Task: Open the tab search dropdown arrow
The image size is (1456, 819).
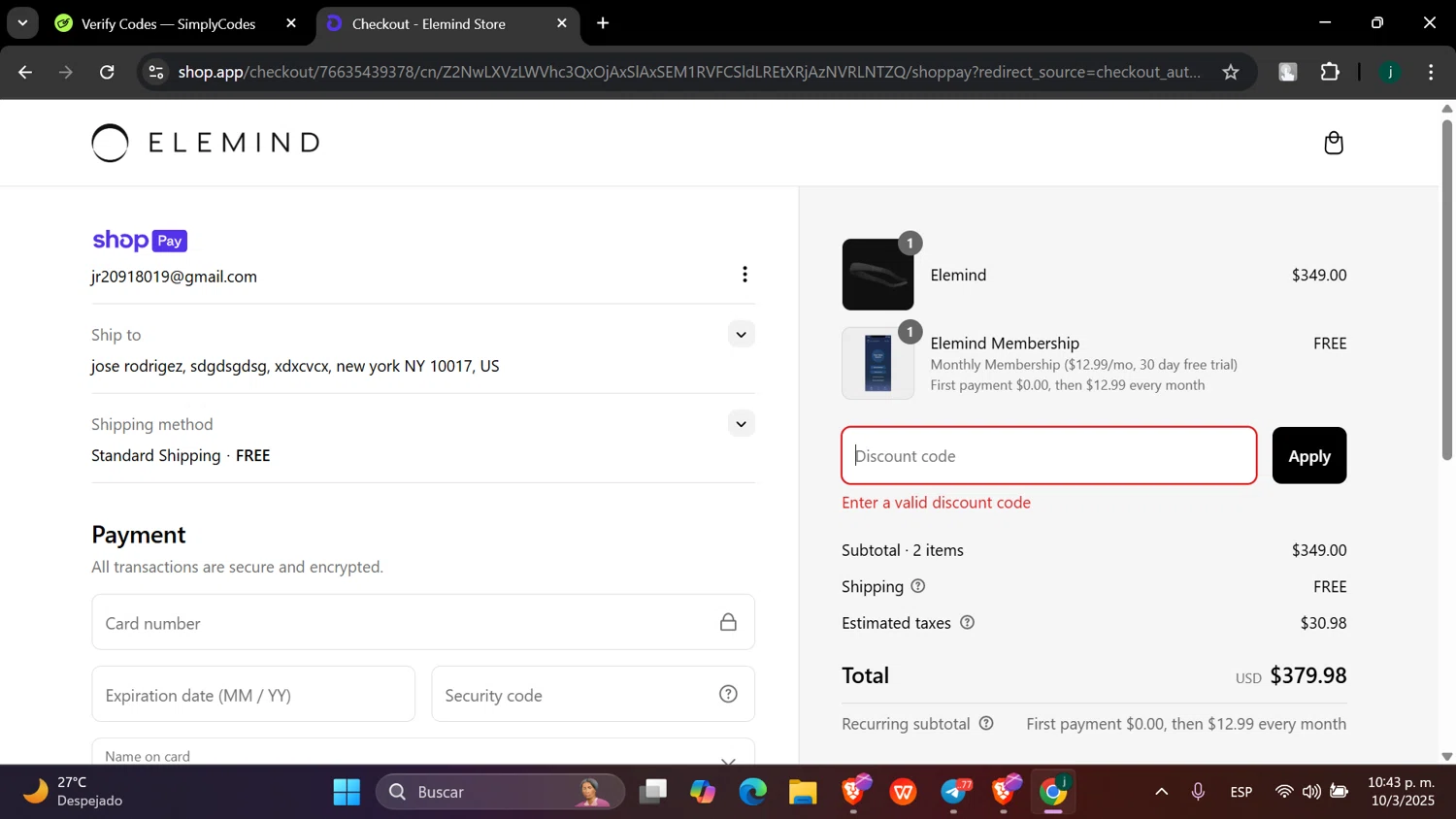Action: (x=21, y=23)
